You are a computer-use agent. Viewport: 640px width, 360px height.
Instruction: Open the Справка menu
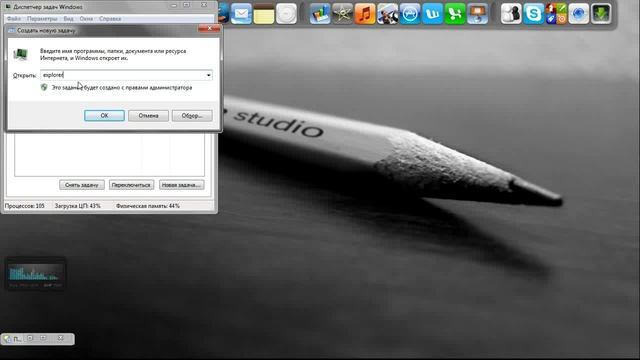coord(110,19)
